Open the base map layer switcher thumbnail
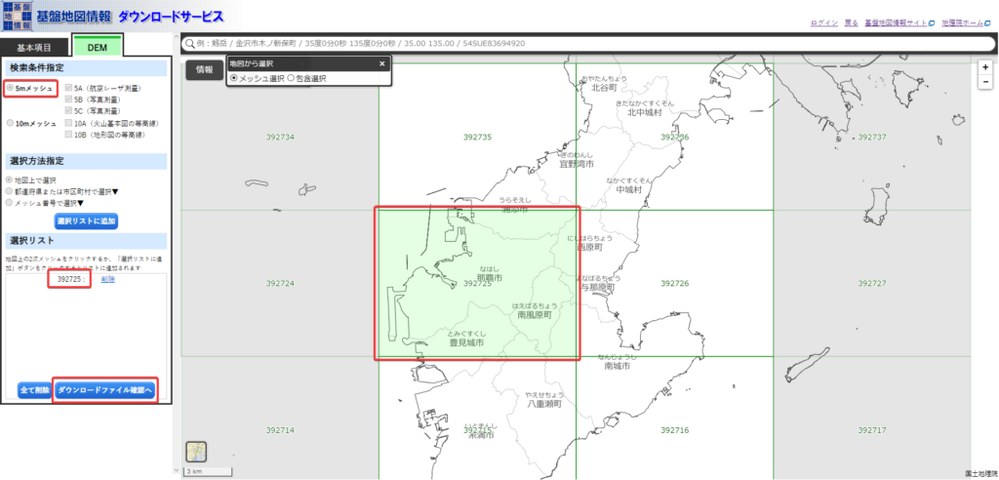The height and width of the screenshot is (480, 999). click(196, 452)
